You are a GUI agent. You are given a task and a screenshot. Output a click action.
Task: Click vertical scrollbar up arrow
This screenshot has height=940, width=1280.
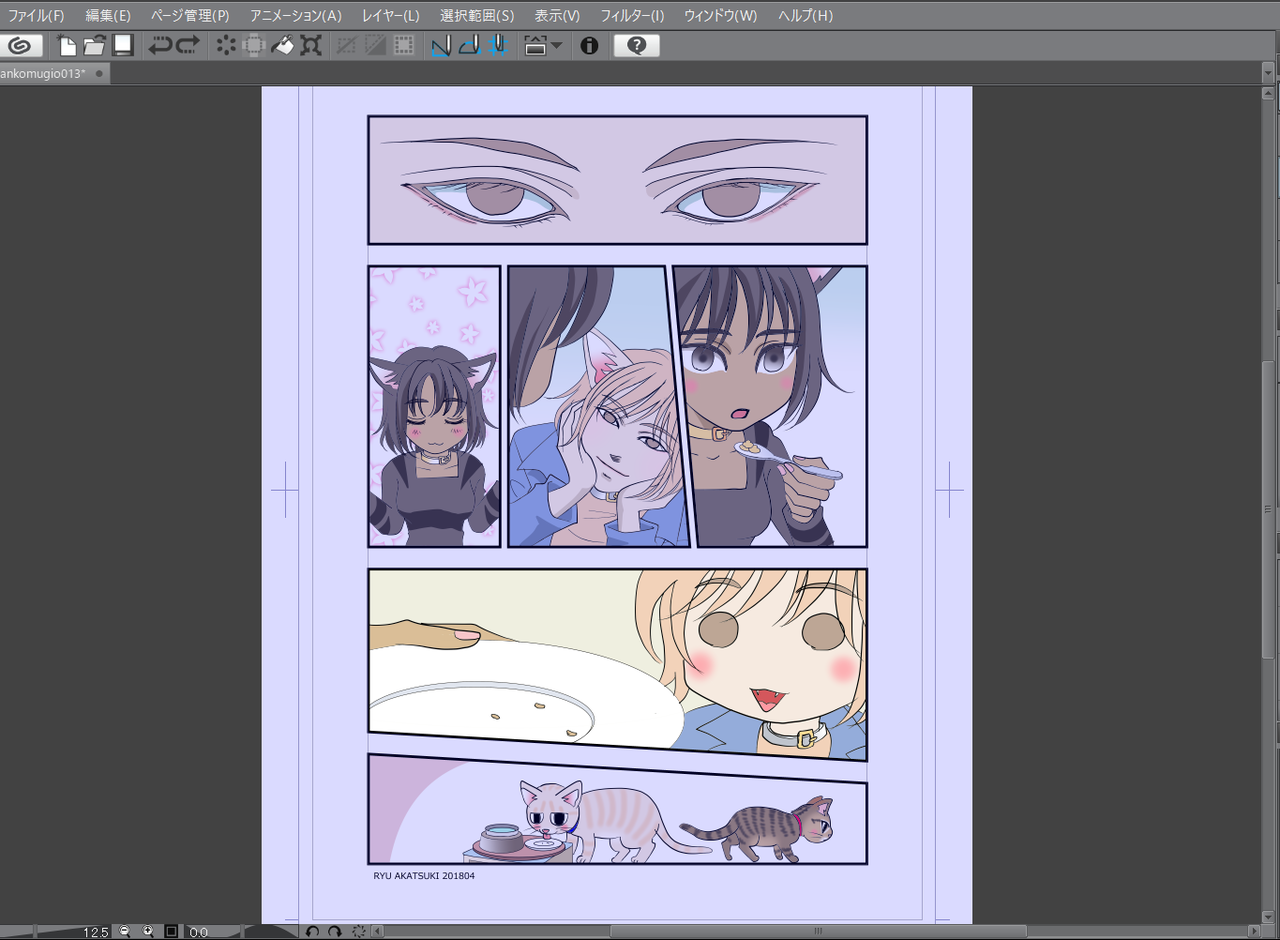(x=1270, y=94)
